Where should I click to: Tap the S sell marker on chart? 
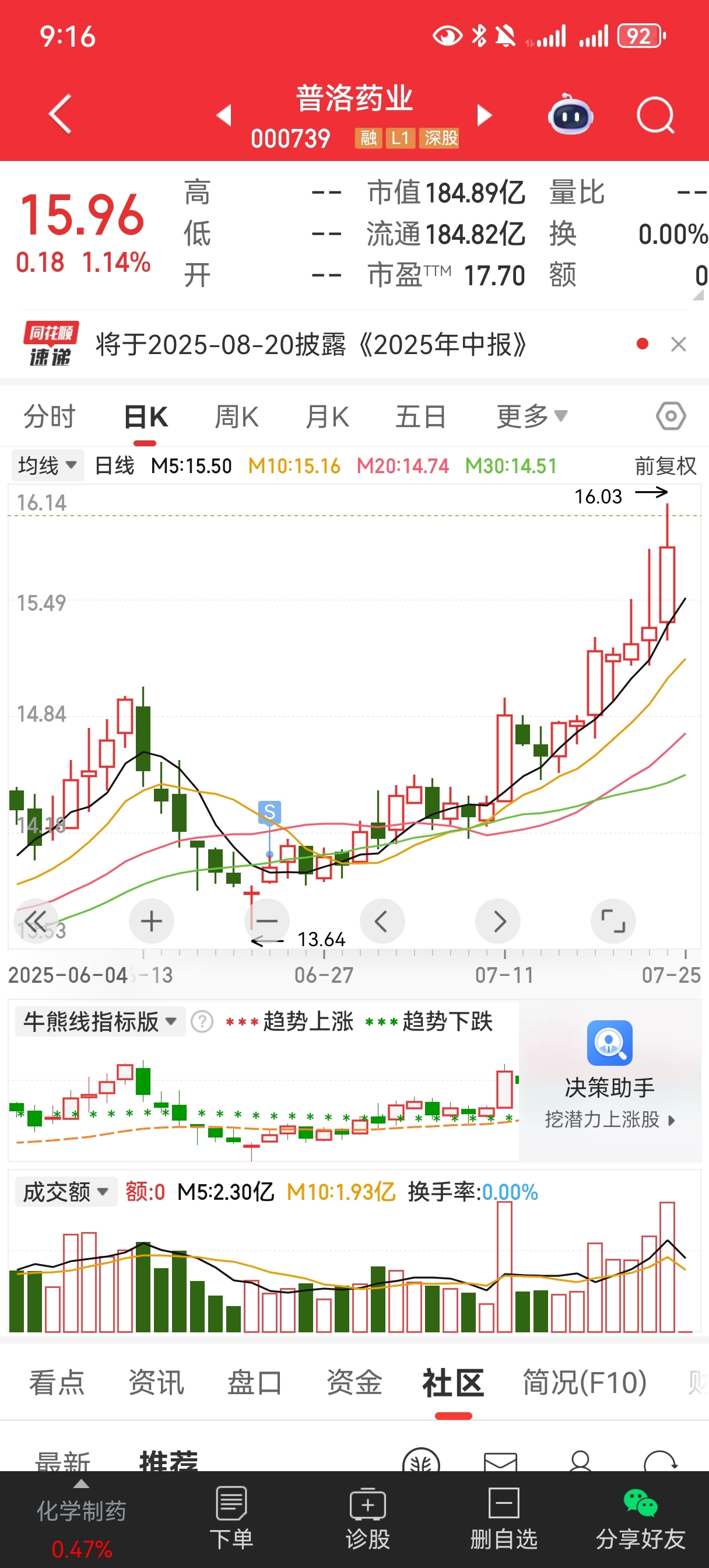(269, 811)
